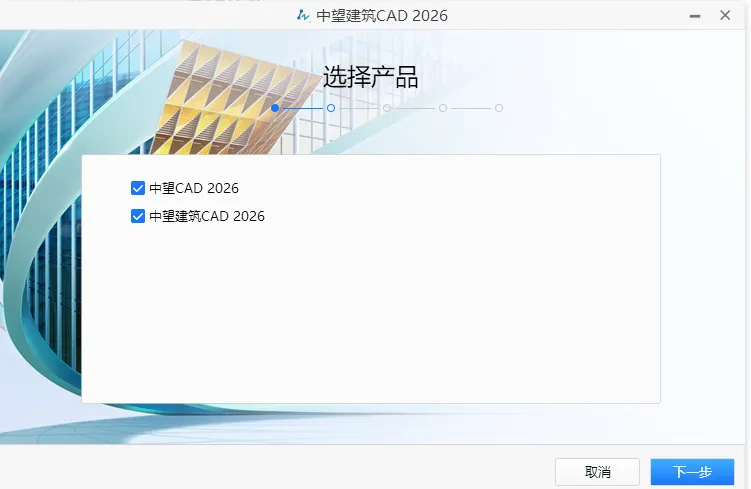Click the 选择产品 heading

[371, 77]
